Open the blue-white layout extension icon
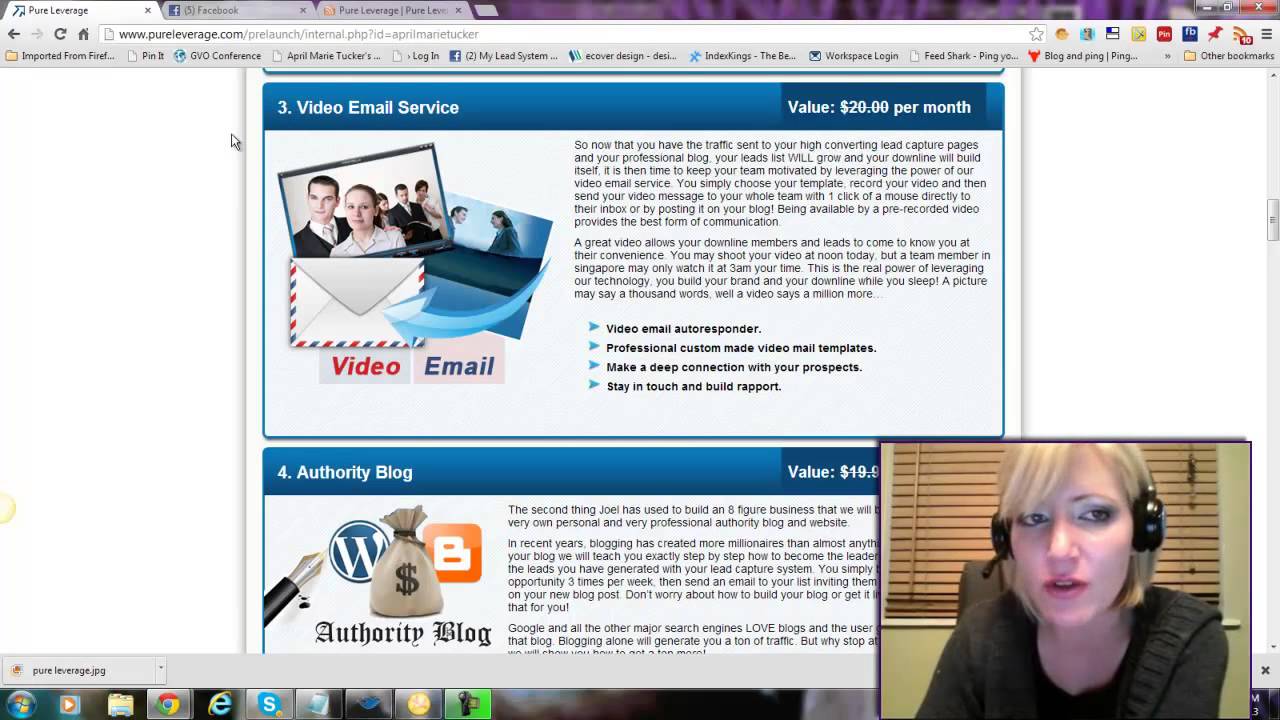The height and width of the screenshot is (720, 1280). (x=1112, y=34)
